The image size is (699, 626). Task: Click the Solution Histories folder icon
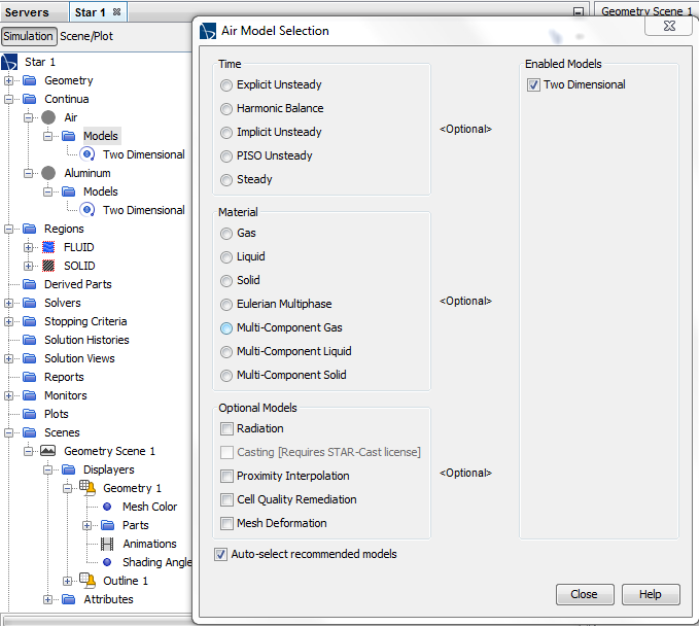tap(29, 340)
